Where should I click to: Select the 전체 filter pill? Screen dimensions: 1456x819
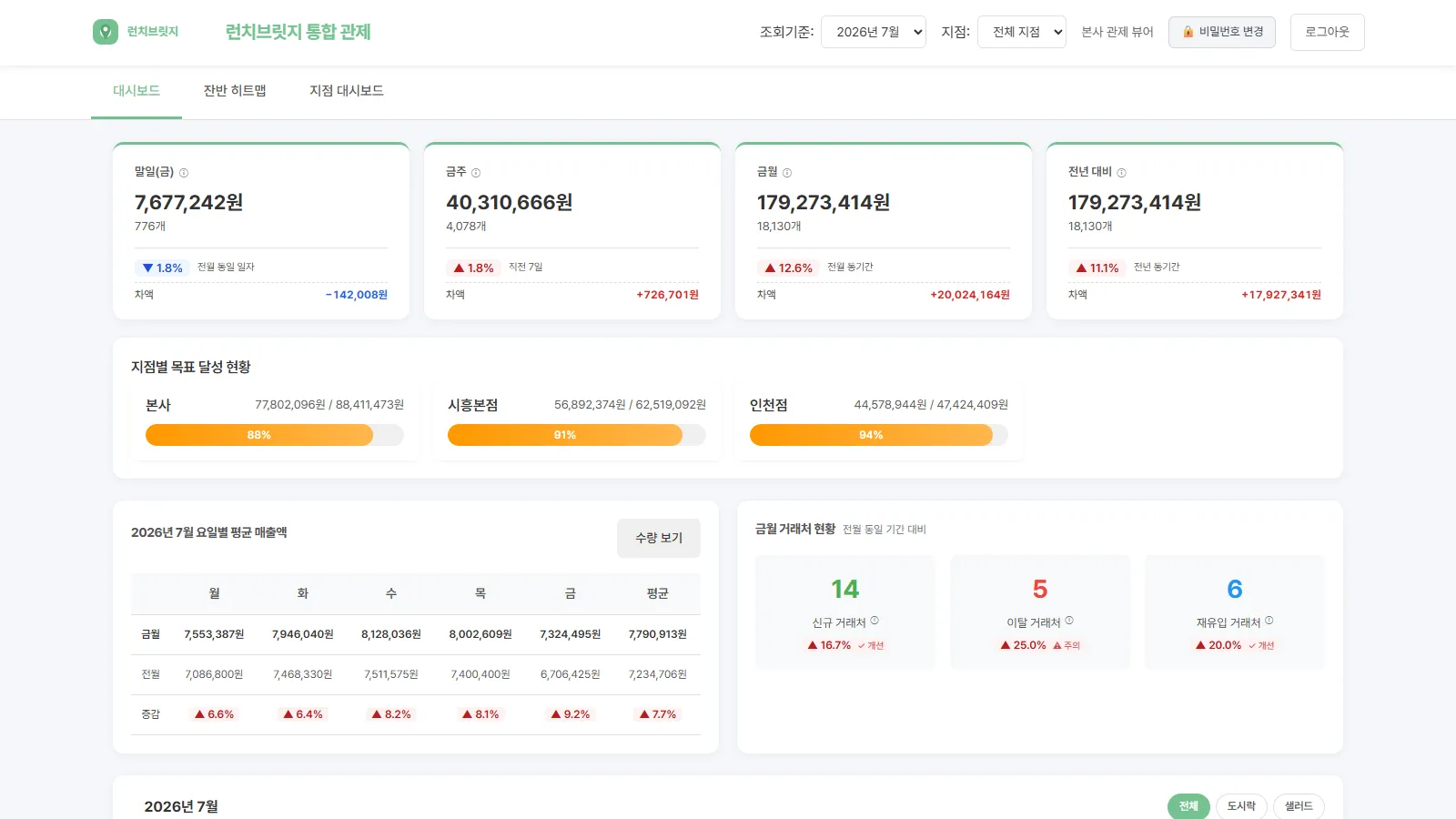pos(1188,806)
